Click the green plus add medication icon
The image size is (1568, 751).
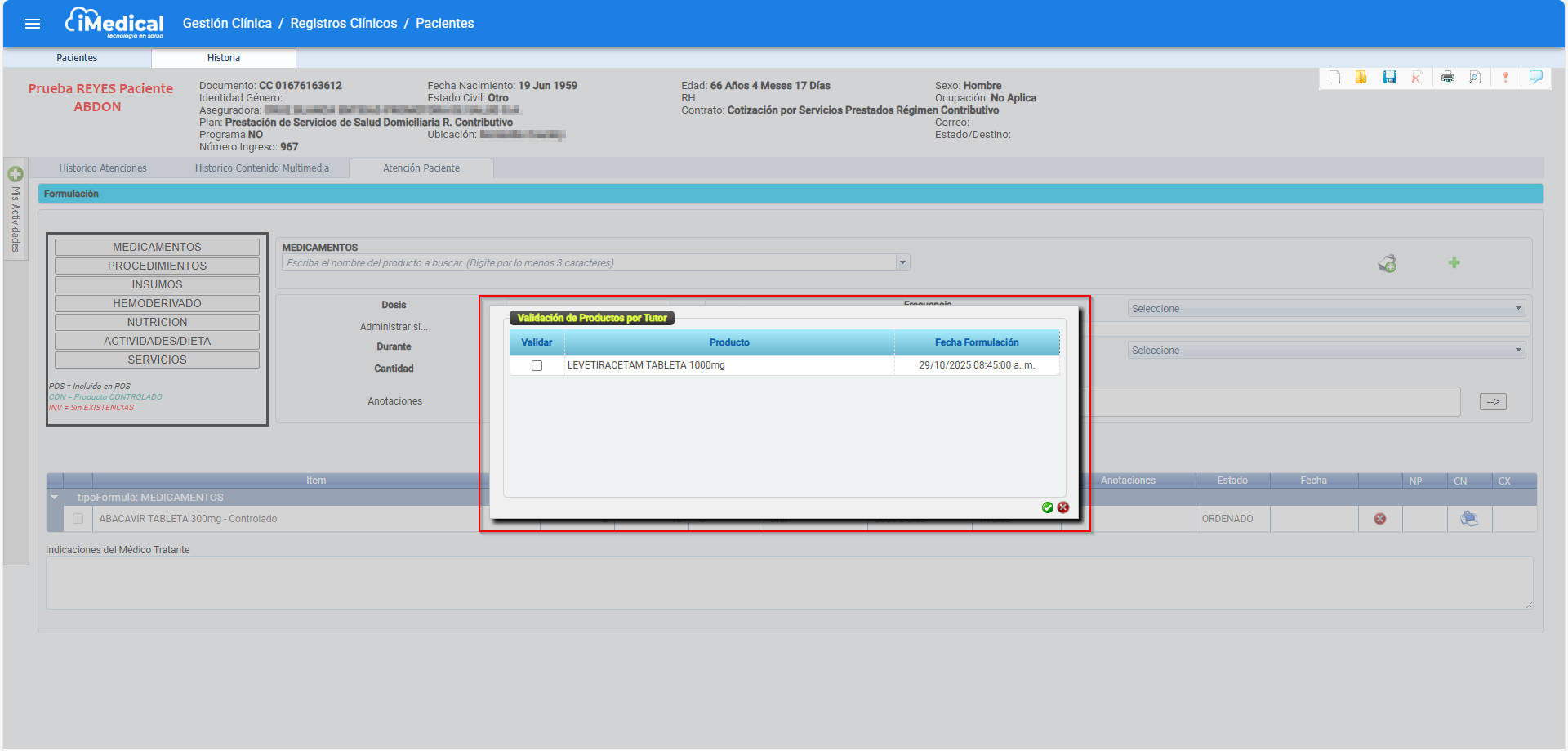click(1454, 262)
